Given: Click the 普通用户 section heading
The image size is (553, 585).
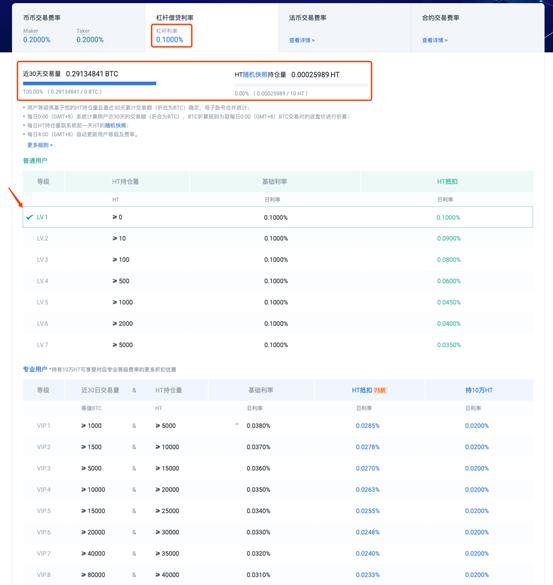Looking at the screenshot, I should click(35, 161).
